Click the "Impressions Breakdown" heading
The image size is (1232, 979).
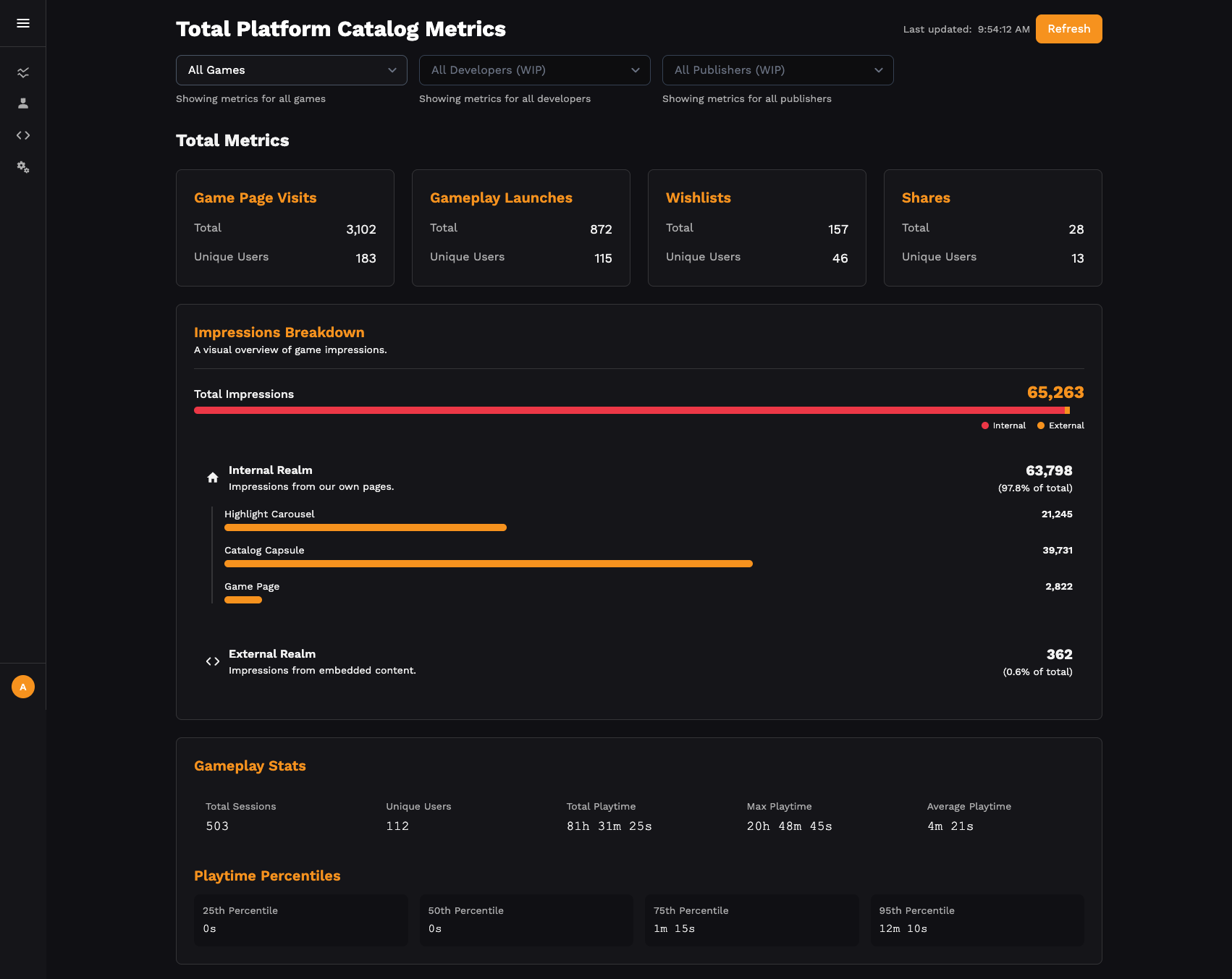click(279, 333)
